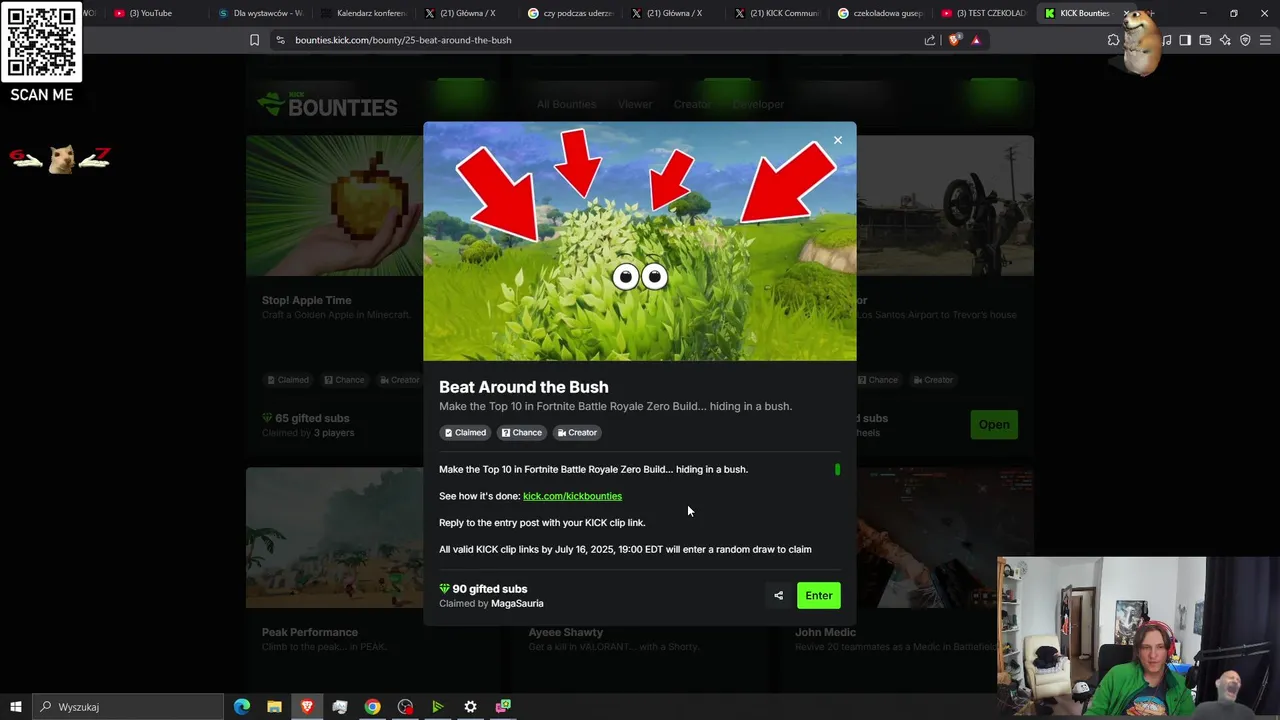Open the Peak Performance bounty title
The image size is (1280, 720).
(x=310, y=632)
